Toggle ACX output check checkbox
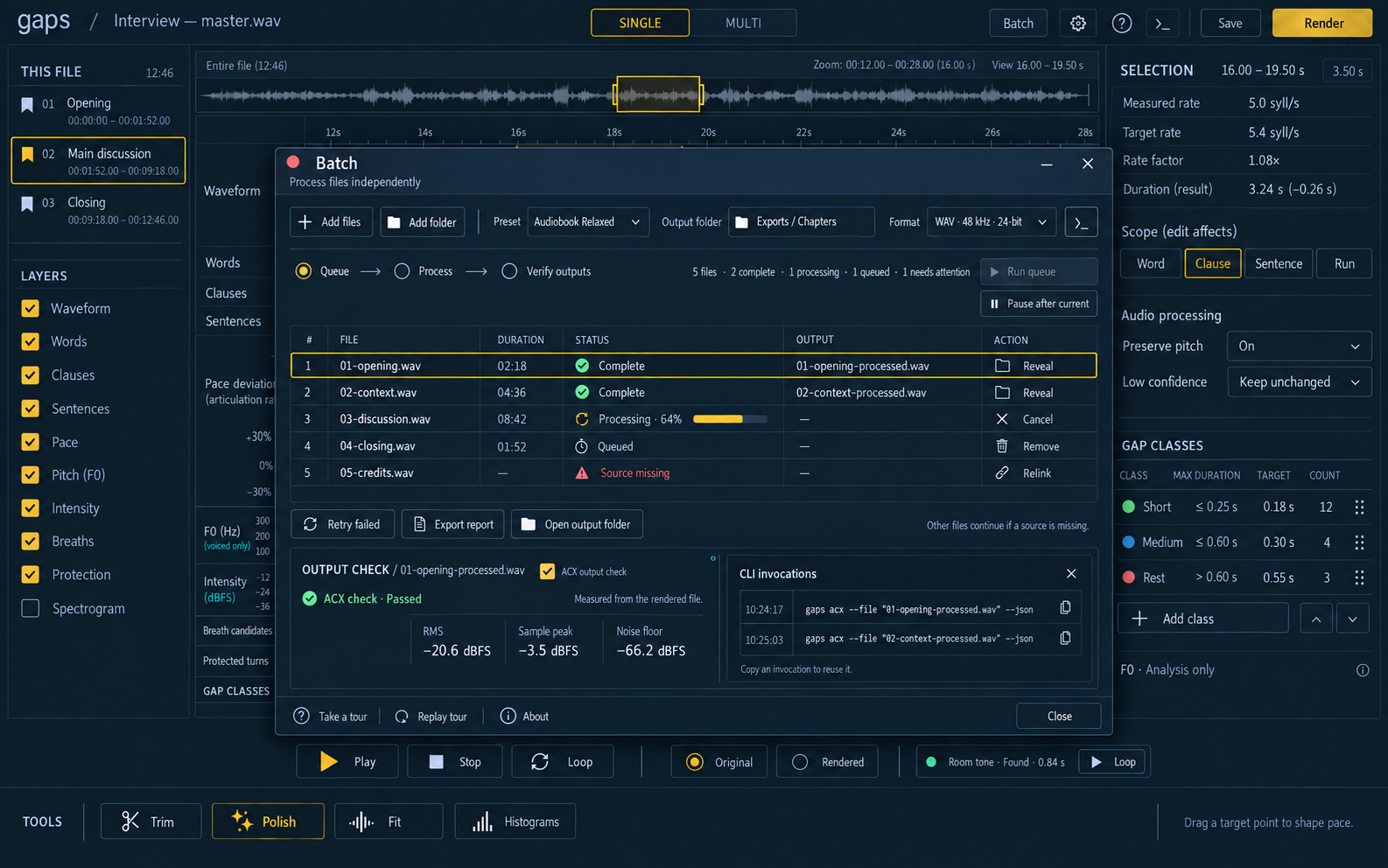 click(x=548, y=571)
